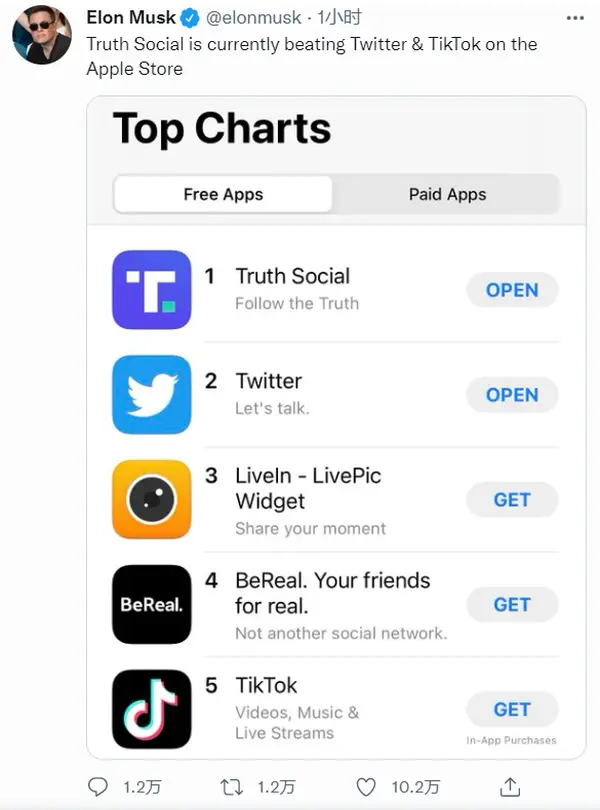Screen dimensions: 600x810
Task: Click the BeReal app icon
Action: click(151, 604)
